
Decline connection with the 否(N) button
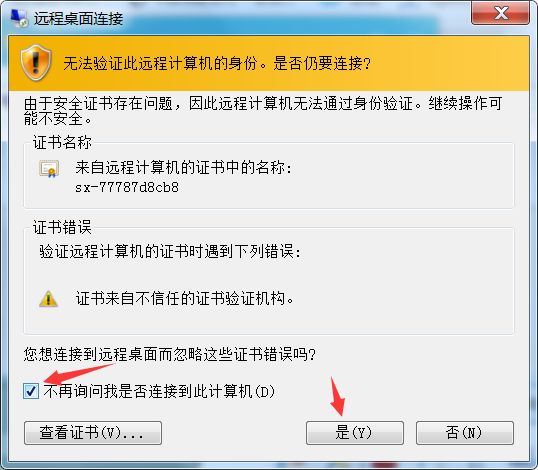click(x=465, y=433)
